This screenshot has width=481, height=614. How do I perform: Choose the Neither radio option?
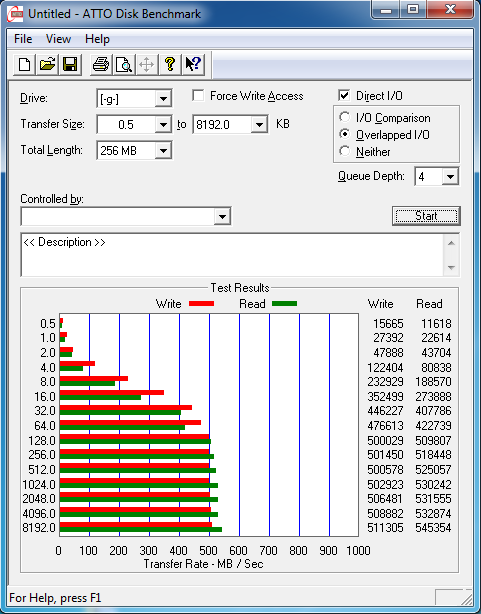click(345, 151)
